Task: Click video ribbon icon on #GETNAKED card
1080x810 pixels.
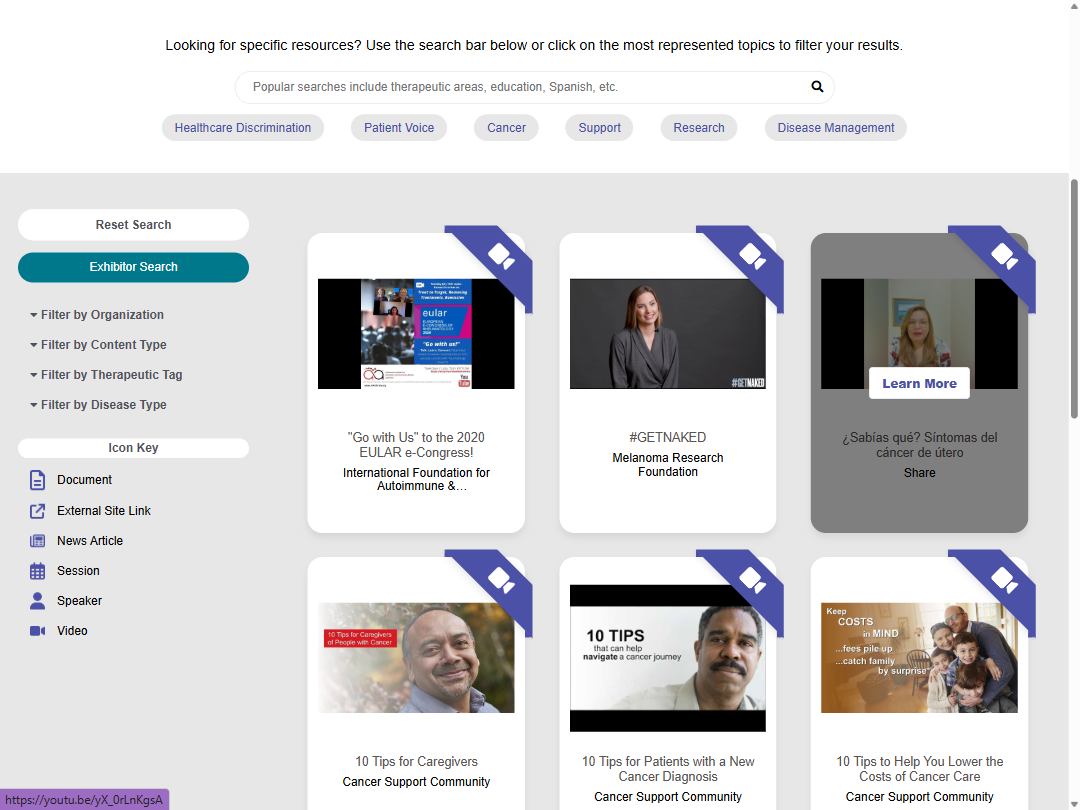Action: pos(752,257)
